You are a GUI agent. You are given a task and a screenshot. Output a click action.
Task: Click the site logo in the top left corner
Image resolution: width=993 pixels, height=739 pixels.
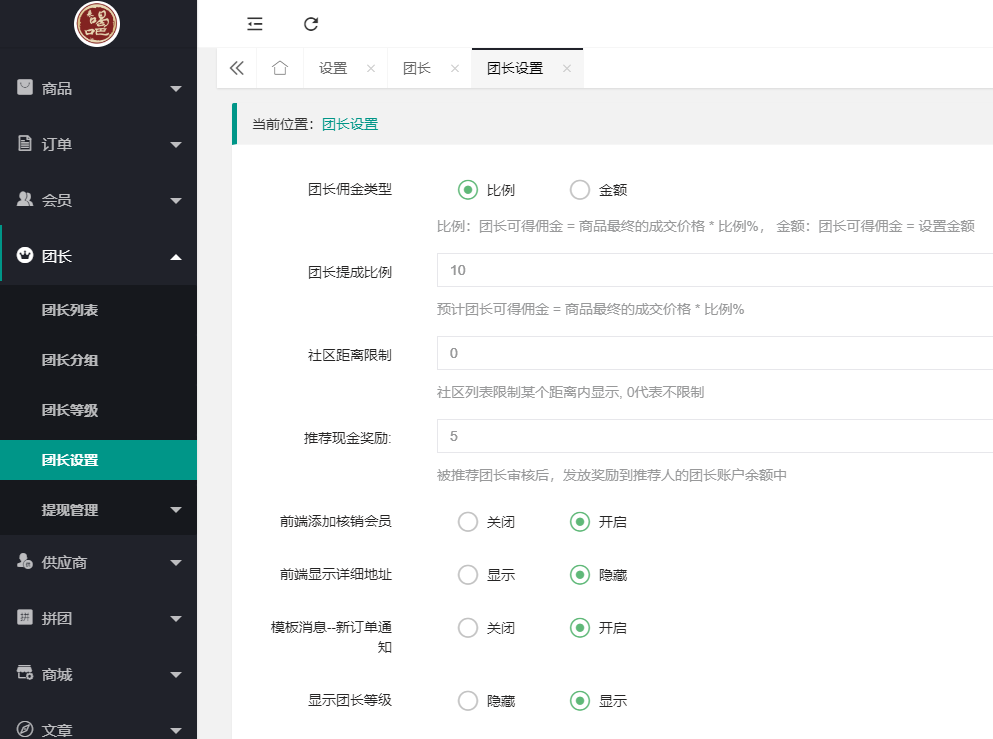97,24
